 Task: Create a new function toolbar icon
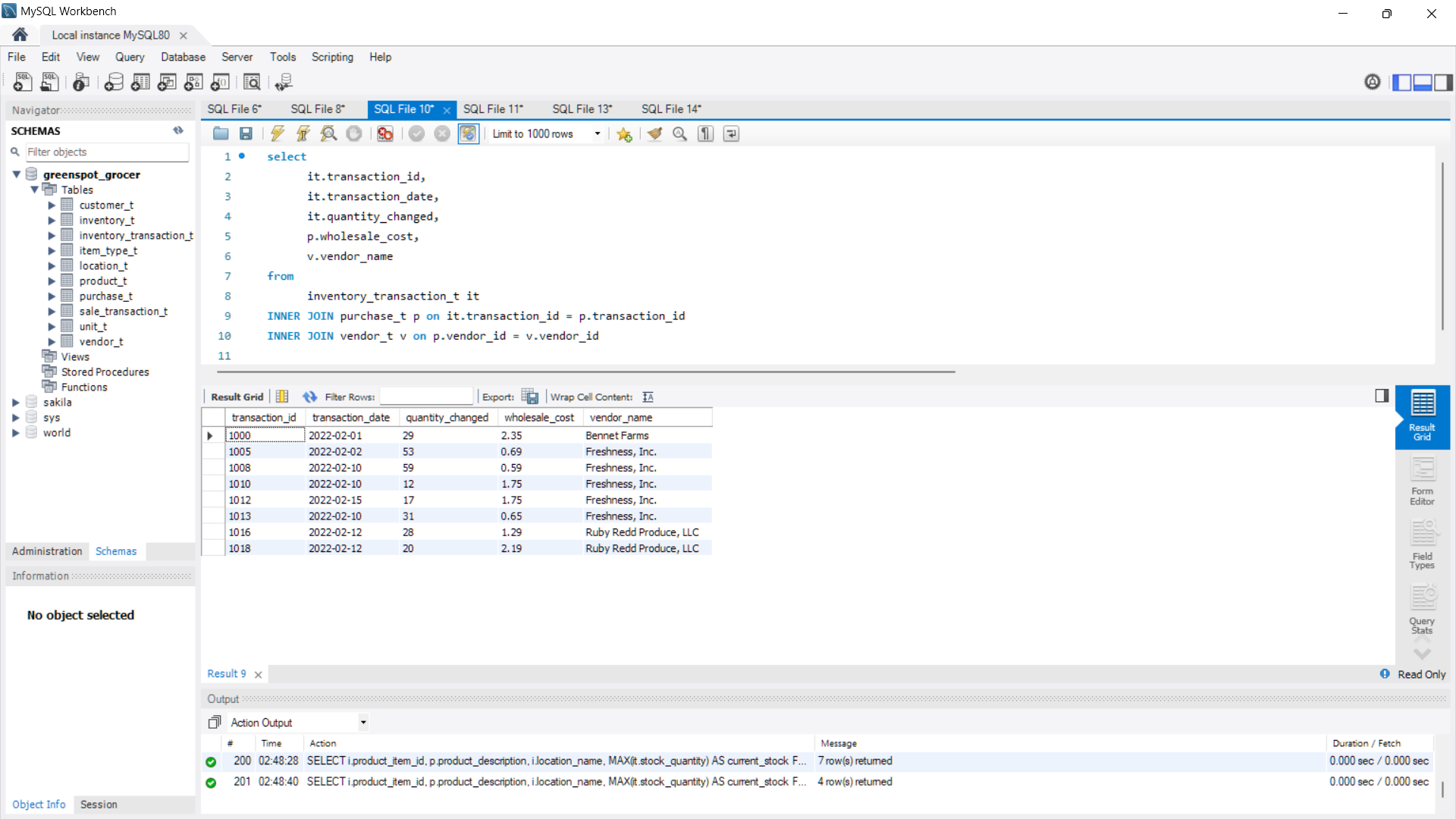click(220, 82)
